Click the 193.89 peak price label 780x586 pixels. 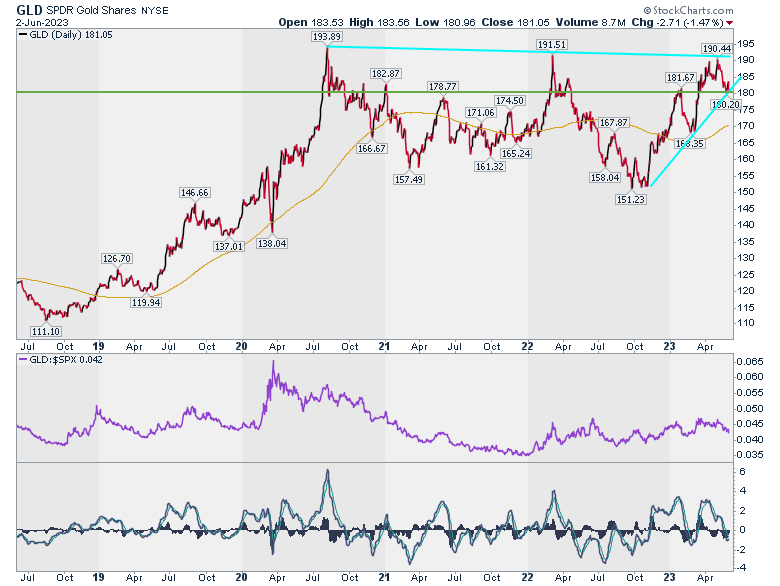[x=327, y=37]
